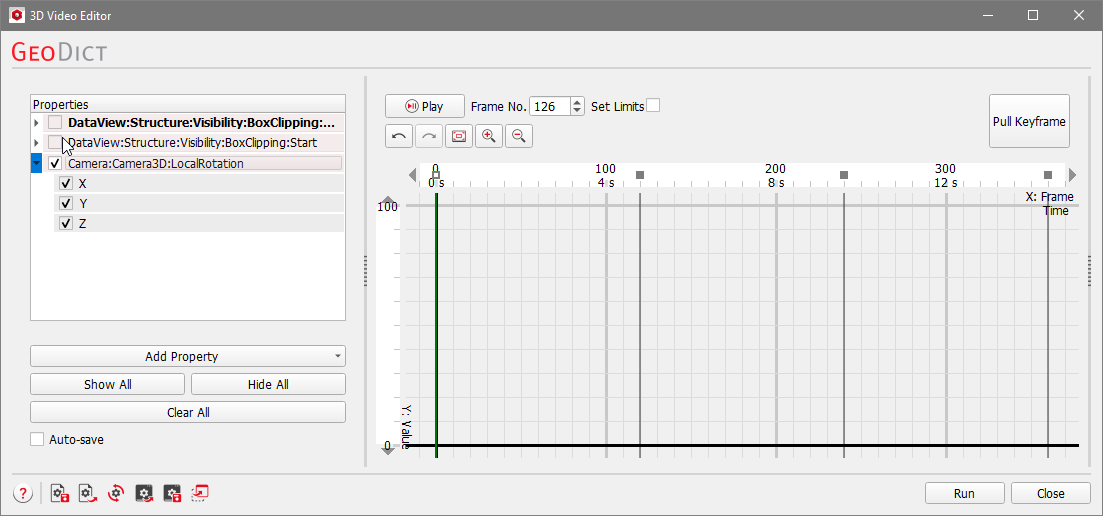Click the keyframe marker just after frame 100

tap(640, 175)
